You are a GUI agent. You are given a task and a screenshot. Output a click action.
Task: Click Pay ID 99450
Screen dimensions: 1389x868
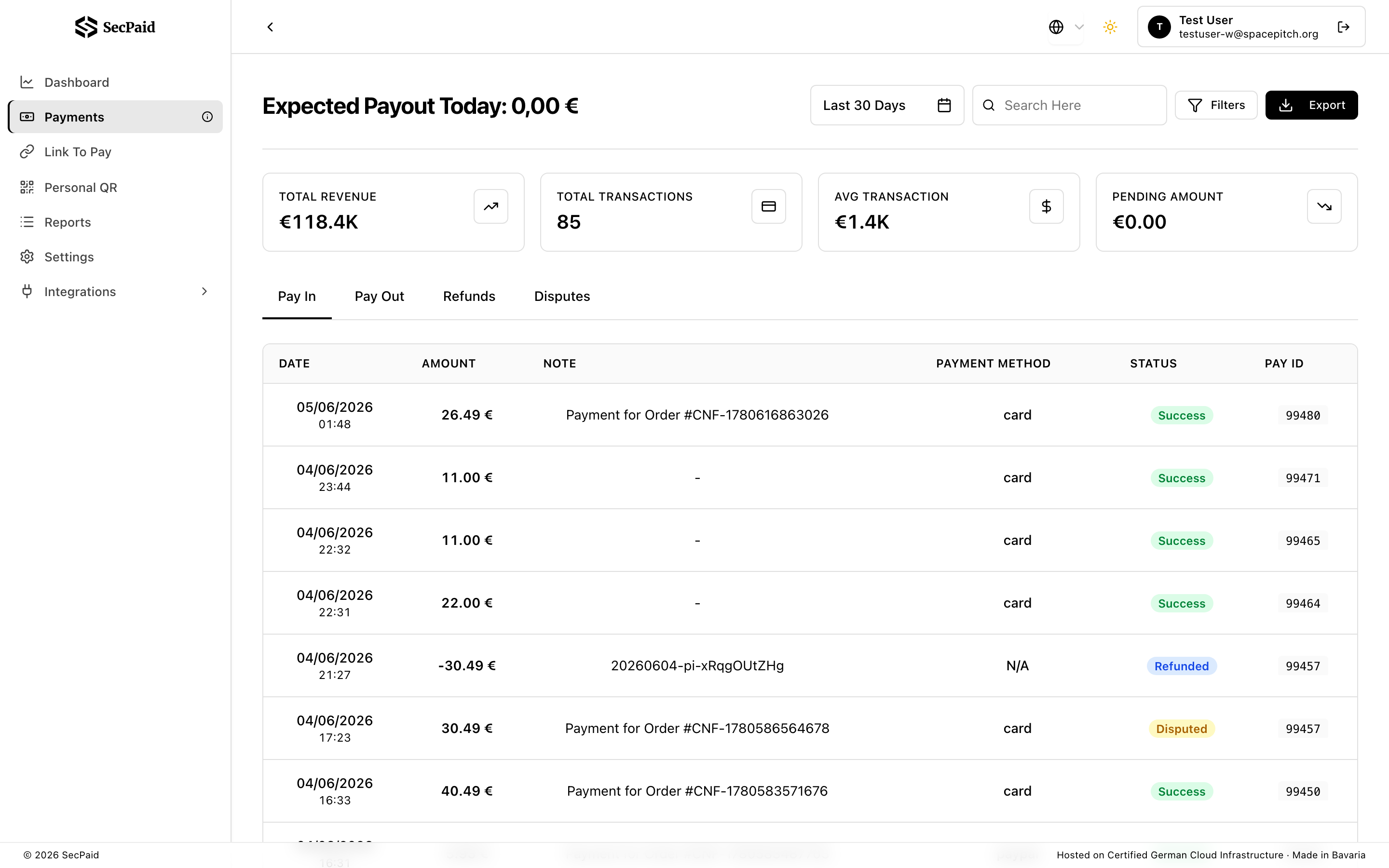tap(1303, 791)
